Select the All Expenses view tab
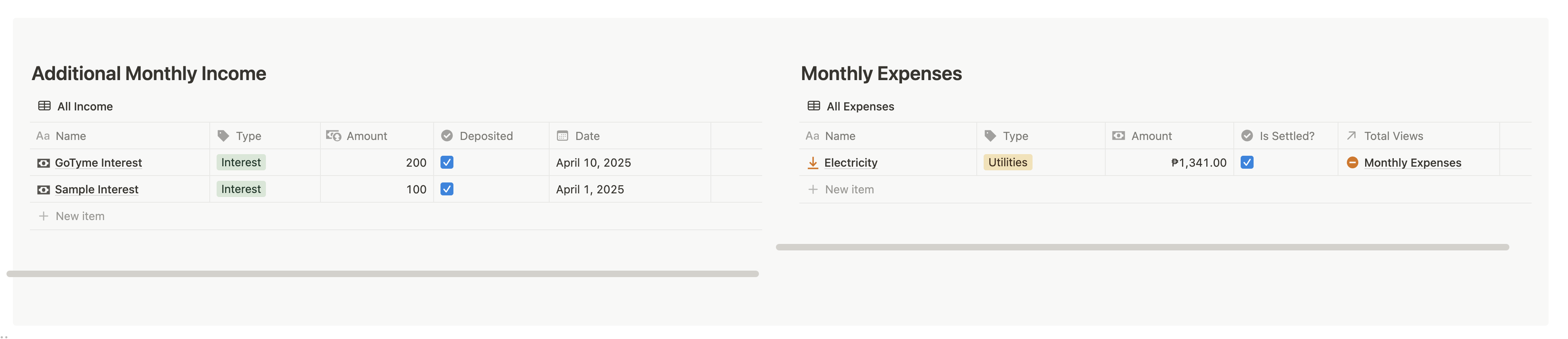 tap(851, 106)
